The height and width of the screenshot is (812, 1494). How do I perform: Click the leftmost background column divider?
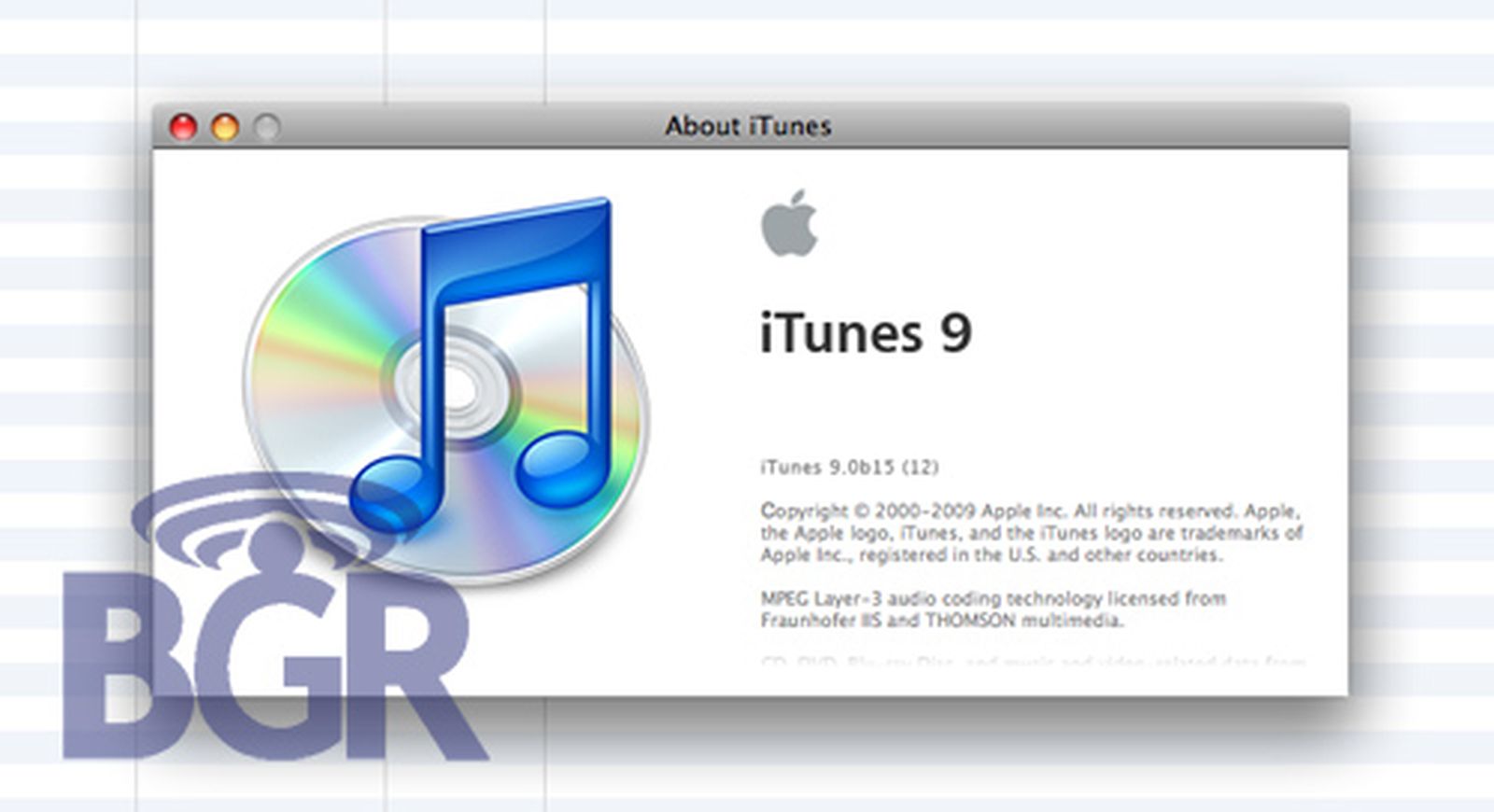click(x=137, y=56)
